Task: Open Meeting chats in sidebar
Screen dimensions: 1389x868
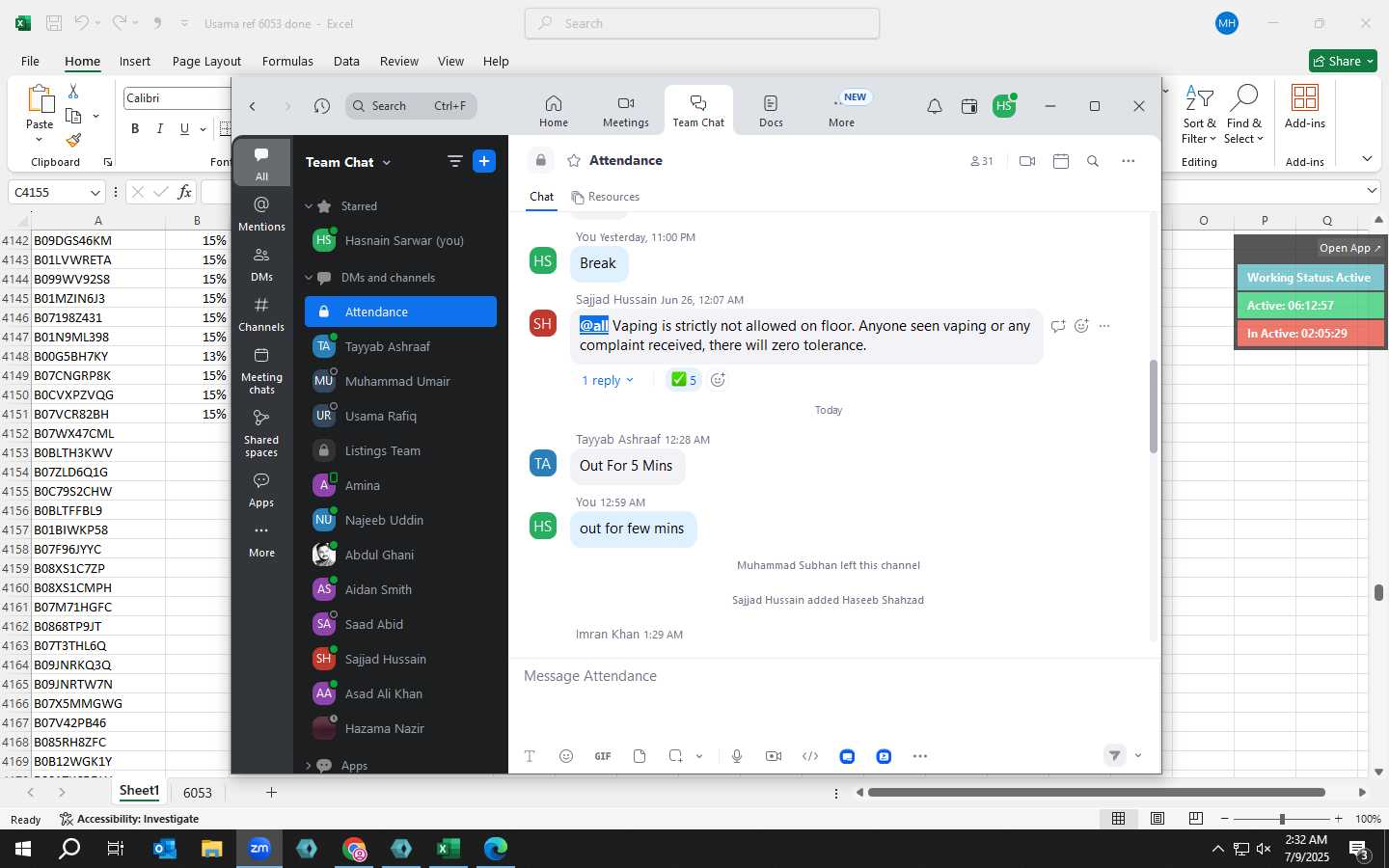Action: 261,371
